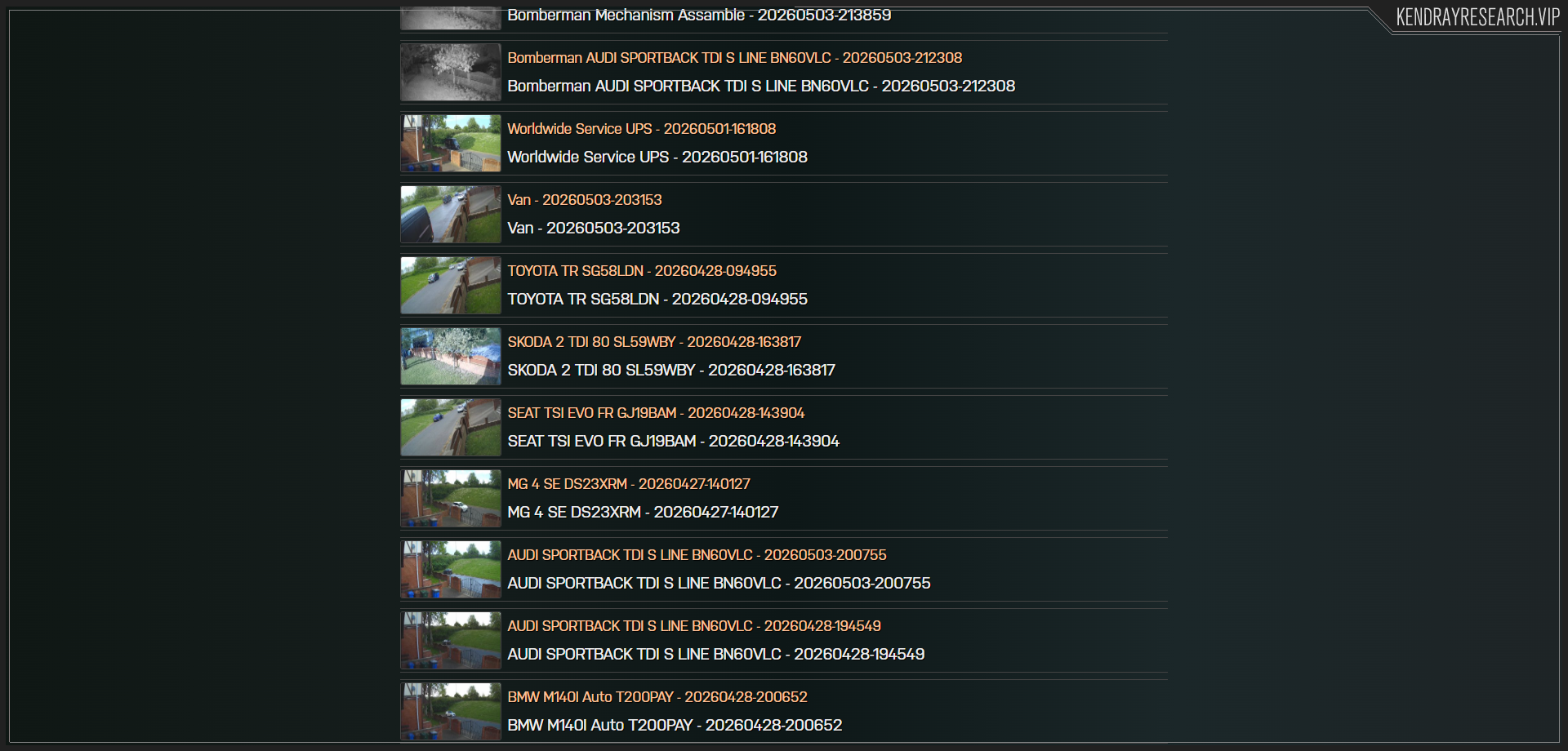Click white Van - 20260503-203153 description
The height and width of the screenshot is (751, 1568).
coord(594,228)
